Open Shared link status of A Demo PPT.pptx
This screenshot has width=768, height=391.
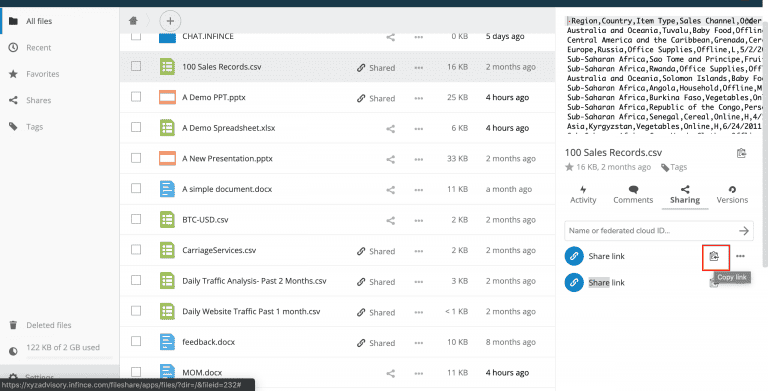(376, 98)
